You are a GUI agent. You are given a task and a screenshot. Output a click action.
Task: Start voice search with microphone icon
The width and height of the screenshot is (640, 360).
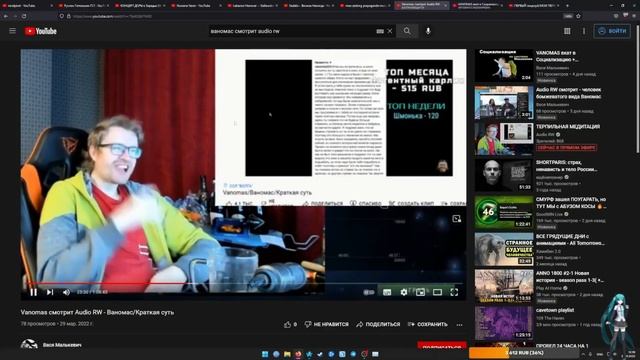tap(428, 31)
